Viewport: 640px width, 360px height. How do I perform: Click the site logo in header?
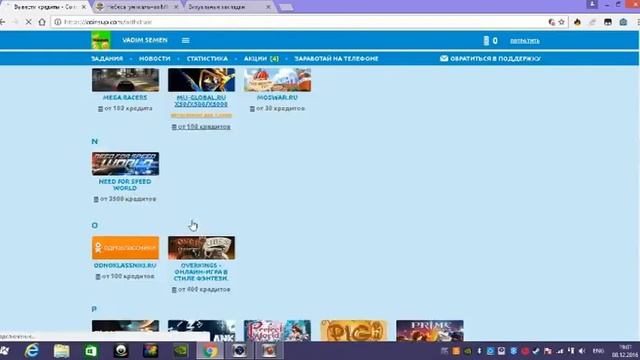(101, 40)
